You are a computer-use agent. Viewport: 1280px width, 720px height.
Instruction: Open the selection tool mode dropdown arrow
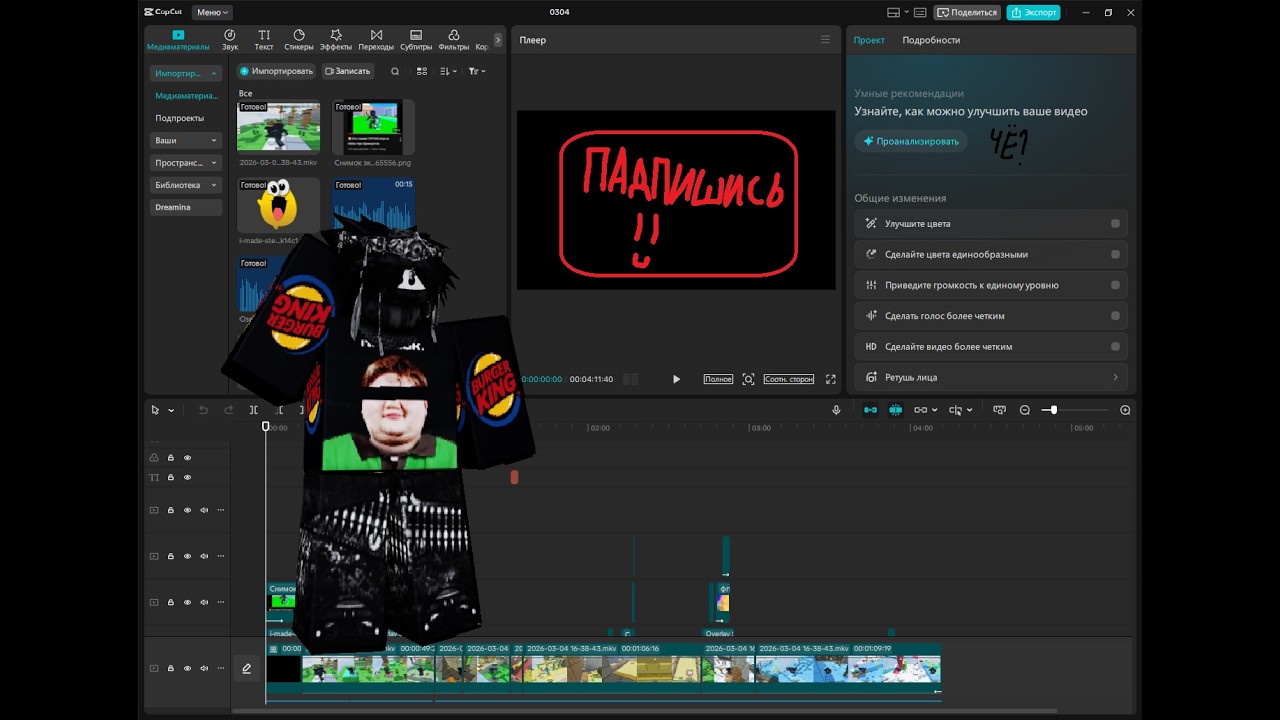click(171, 410)
